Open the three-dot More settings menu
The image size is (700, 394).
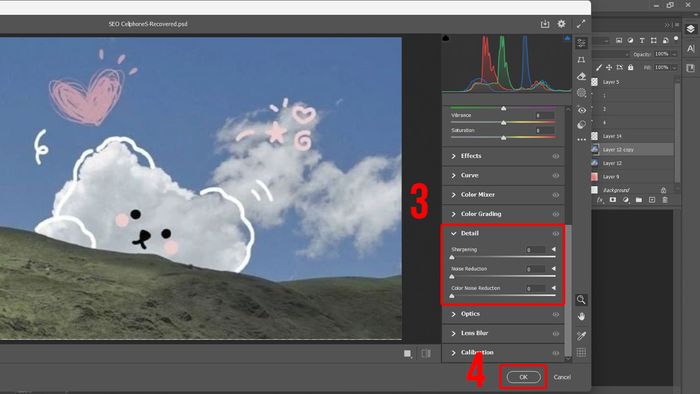coord(581,140)
